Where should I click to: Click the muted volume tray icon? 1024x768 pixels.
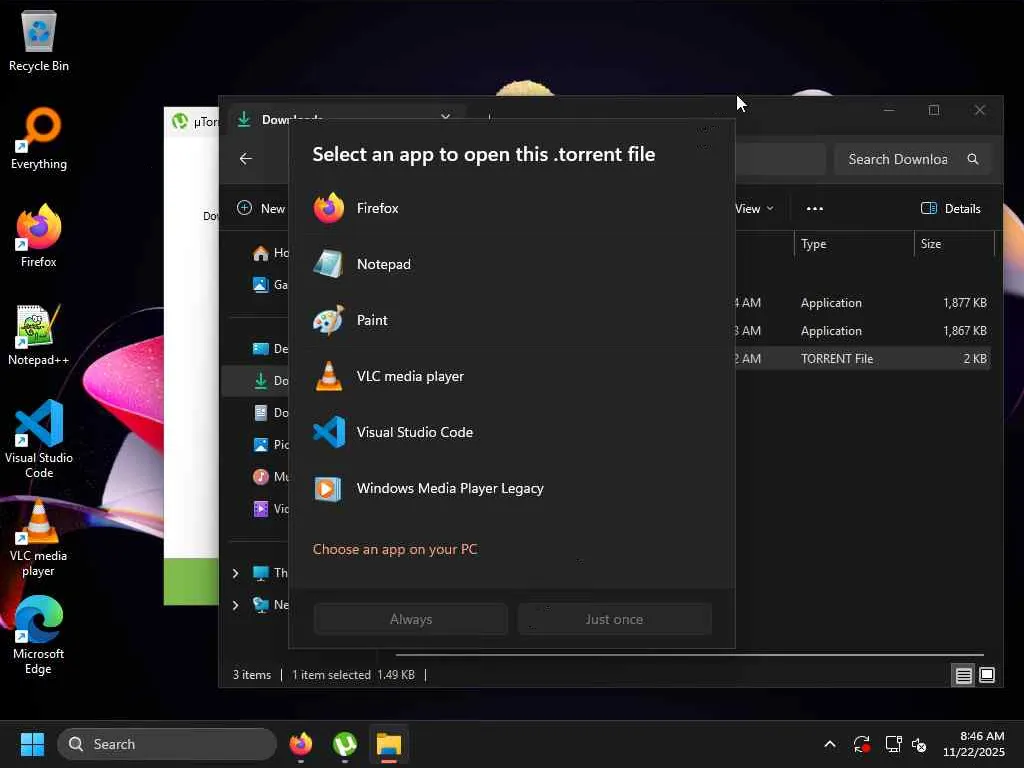coord(919,744)
